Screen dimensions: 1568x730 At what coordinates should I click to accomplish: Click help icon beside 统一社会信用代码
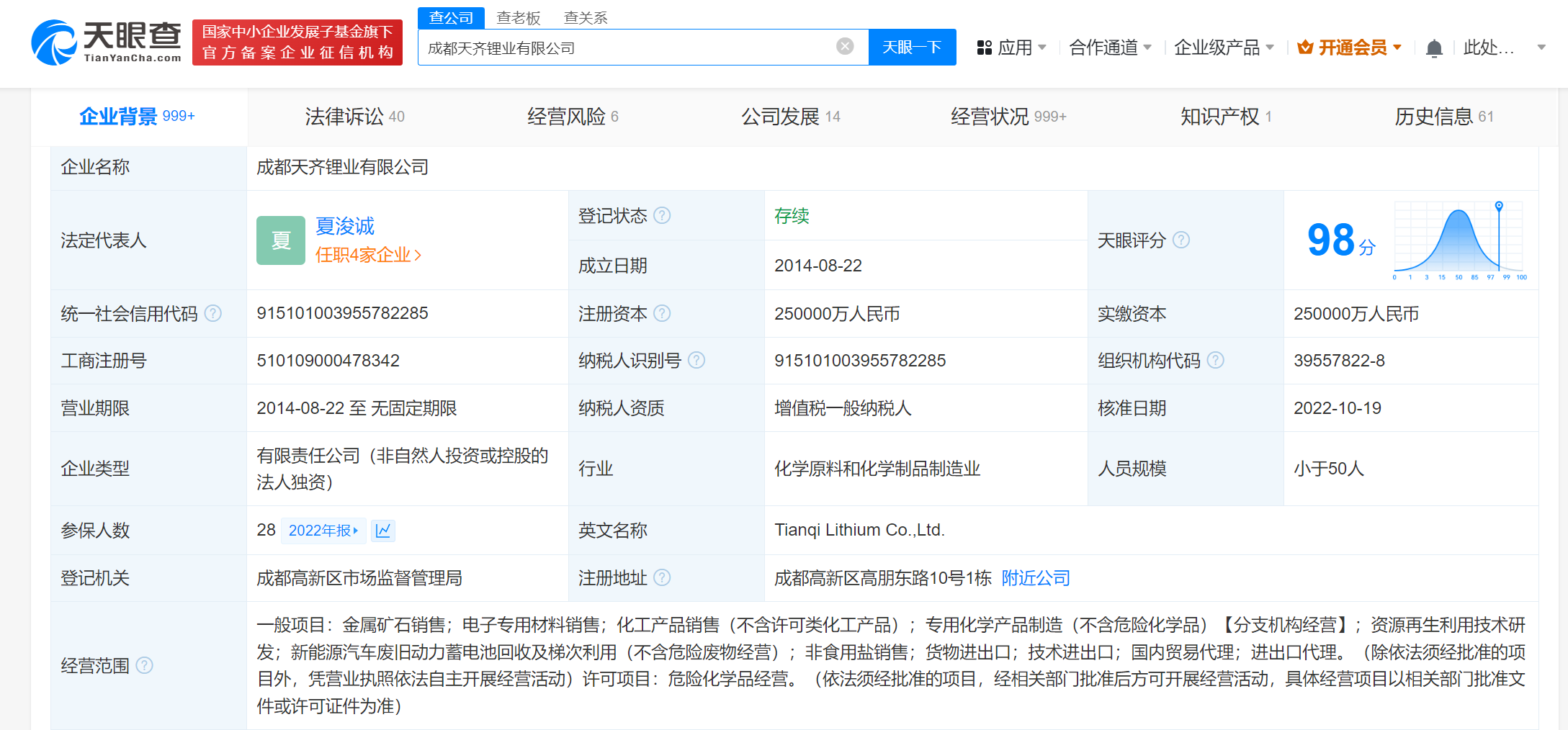tap(213, 314)
